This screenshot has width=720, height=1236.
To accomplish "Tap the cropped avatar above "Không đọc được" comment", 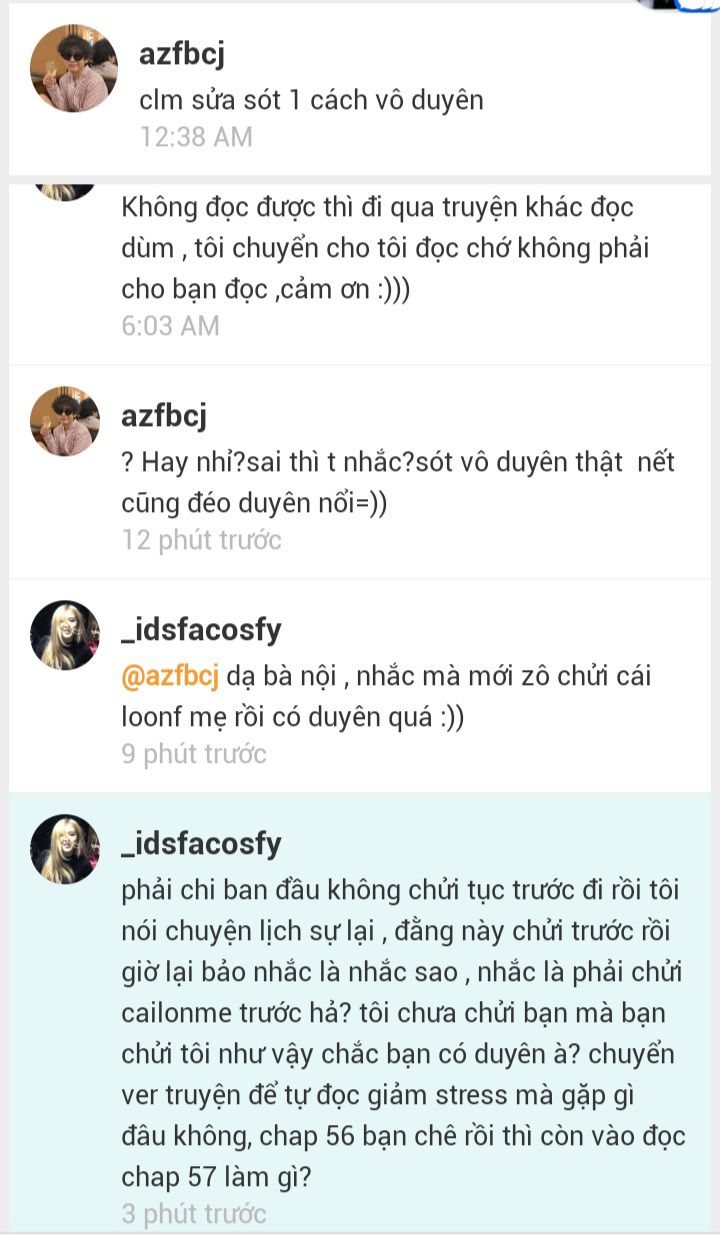I will [x=66, y=192].
